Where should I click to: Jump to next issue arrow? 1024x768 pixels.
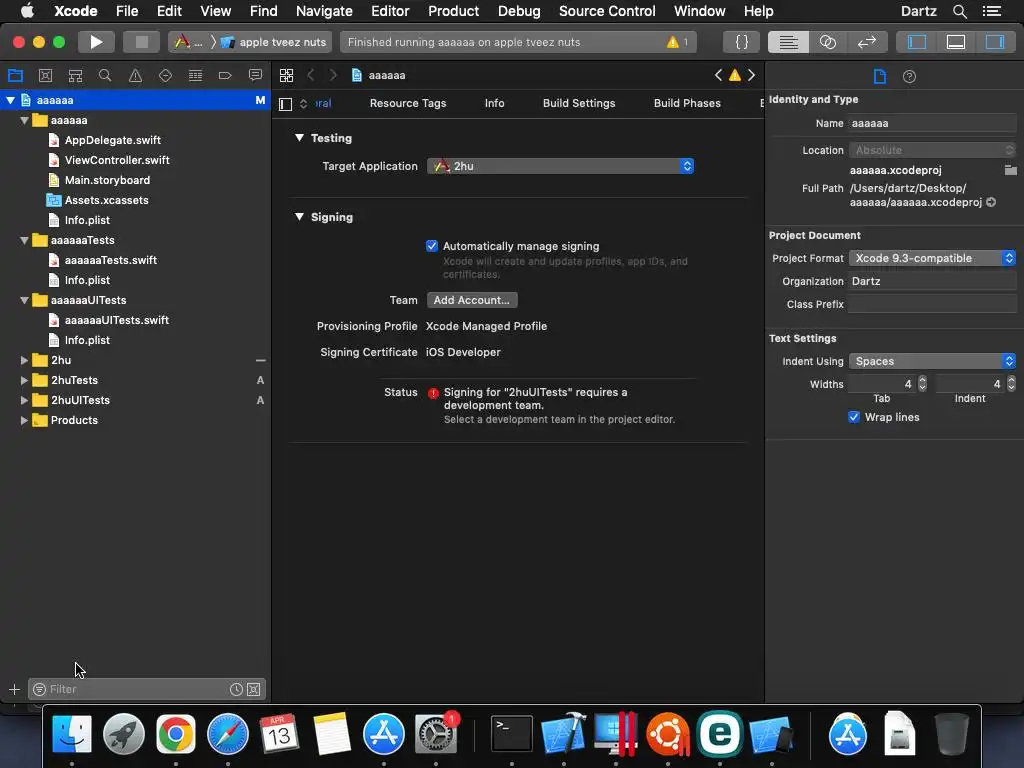[x=752, y=75]
